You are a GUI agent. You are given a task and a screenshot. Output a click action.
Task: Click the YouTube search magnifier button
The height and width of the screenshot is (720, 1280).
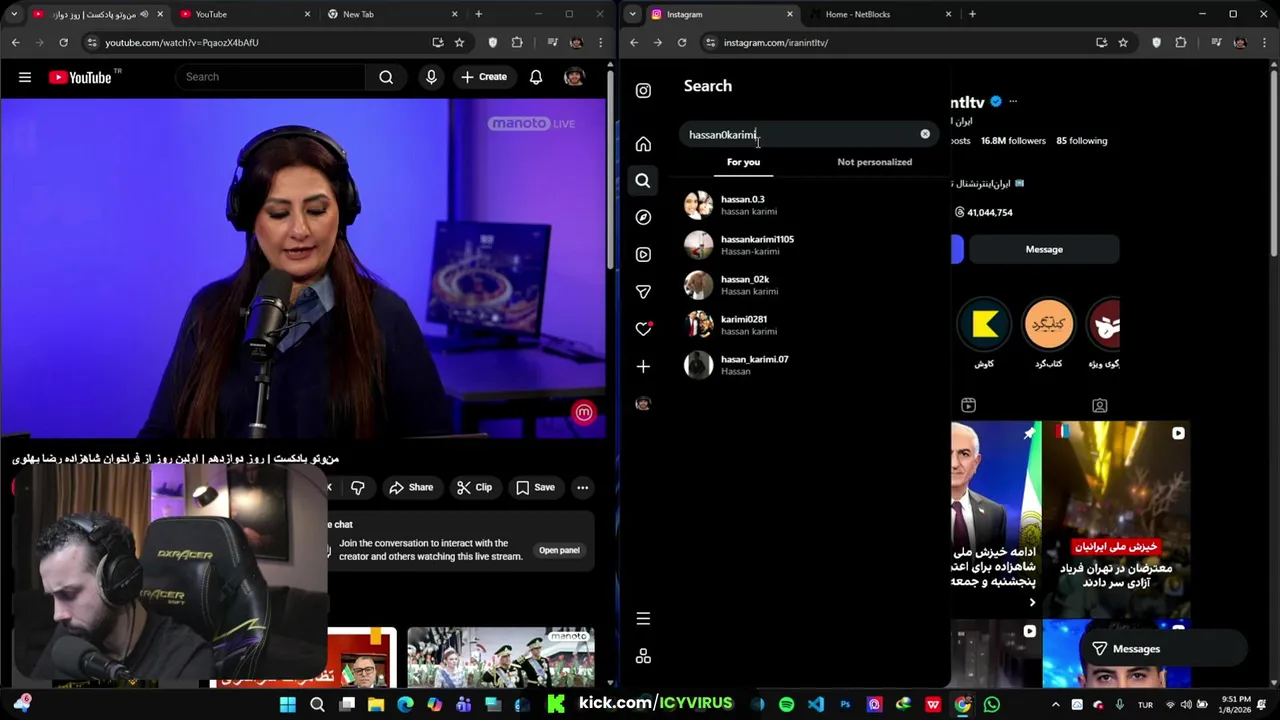click(386, 77)
